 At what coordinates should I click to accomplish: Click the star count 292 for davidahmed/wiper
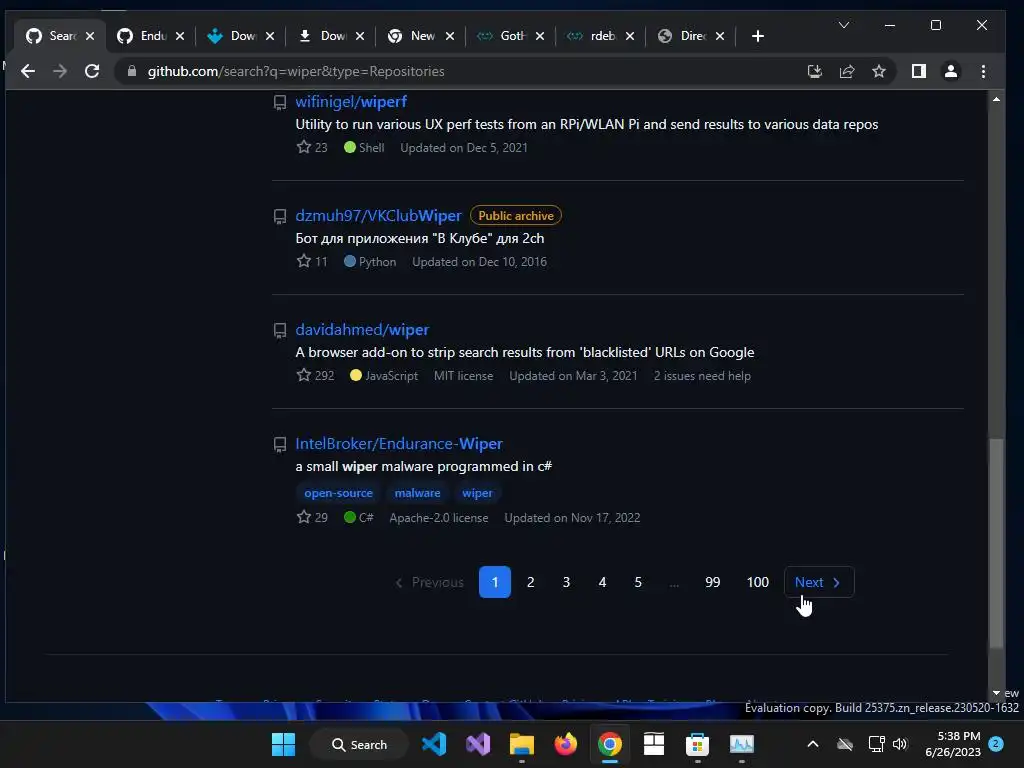pos(315,376)
